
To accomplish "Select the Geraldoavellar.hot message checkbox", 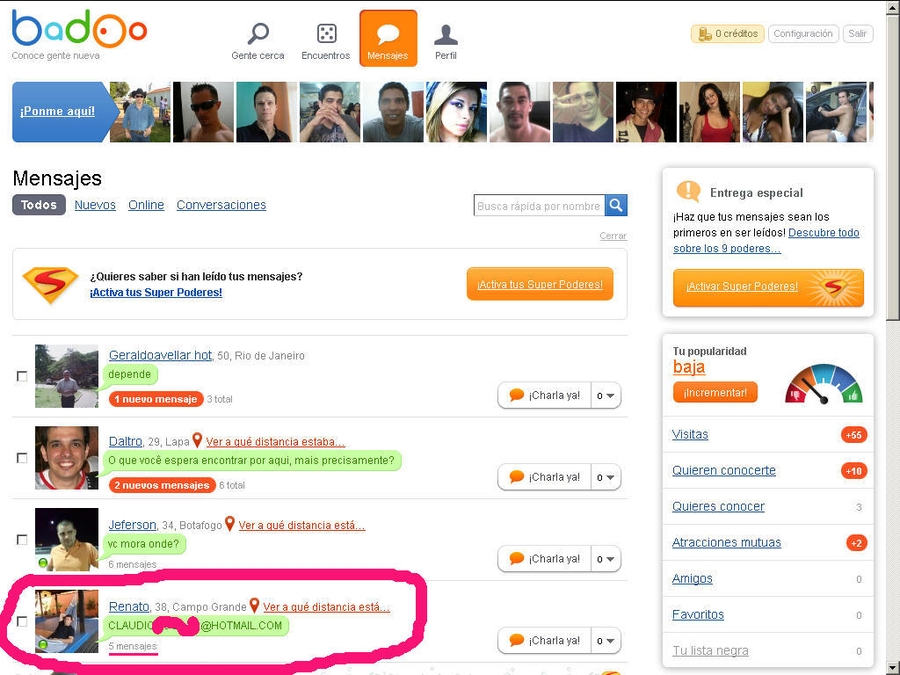I will [22, 376].
